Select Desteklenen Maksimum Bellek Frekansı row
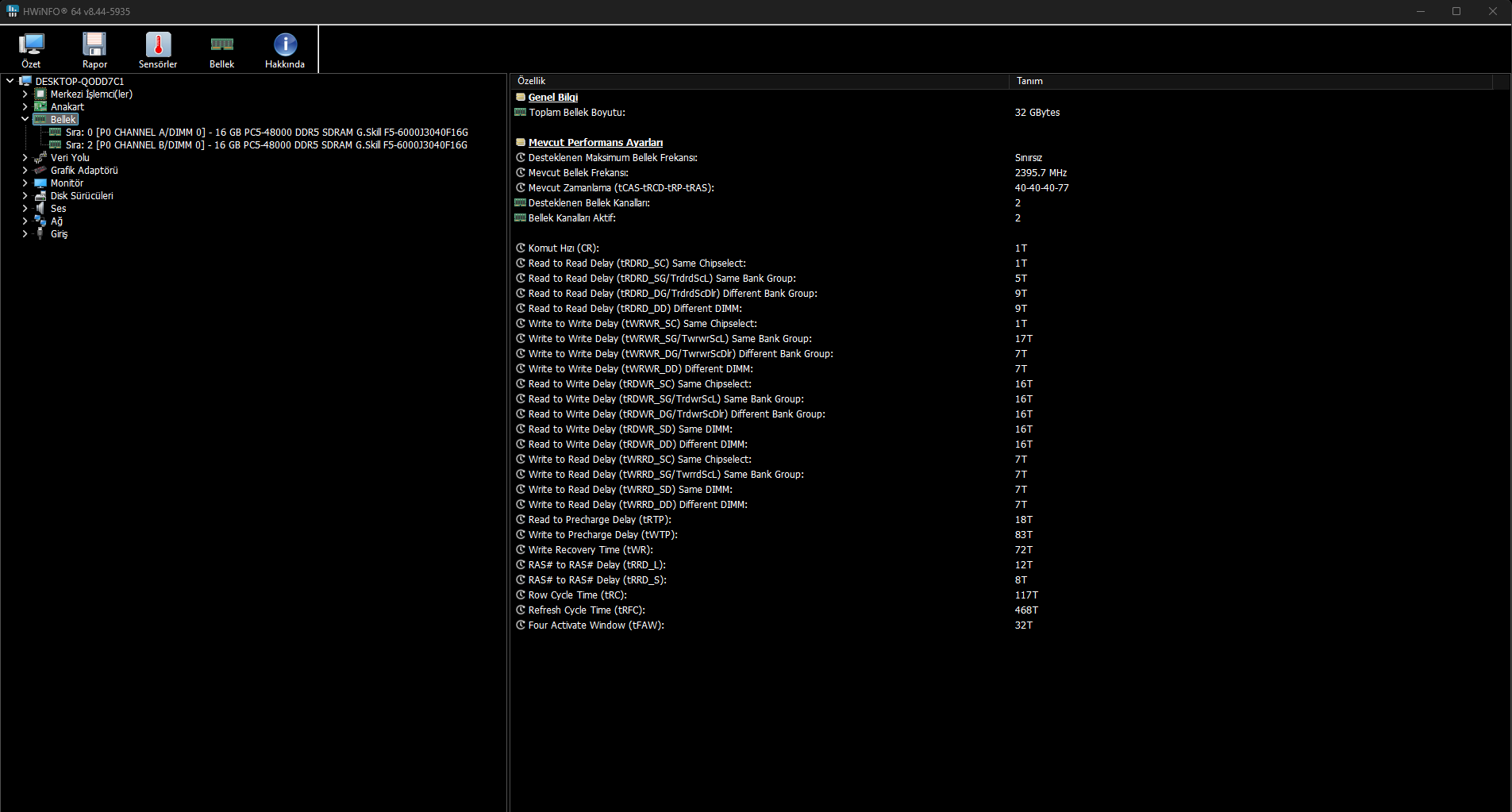The width and height of the screenshot is (1512, 812). pos(779,157)
